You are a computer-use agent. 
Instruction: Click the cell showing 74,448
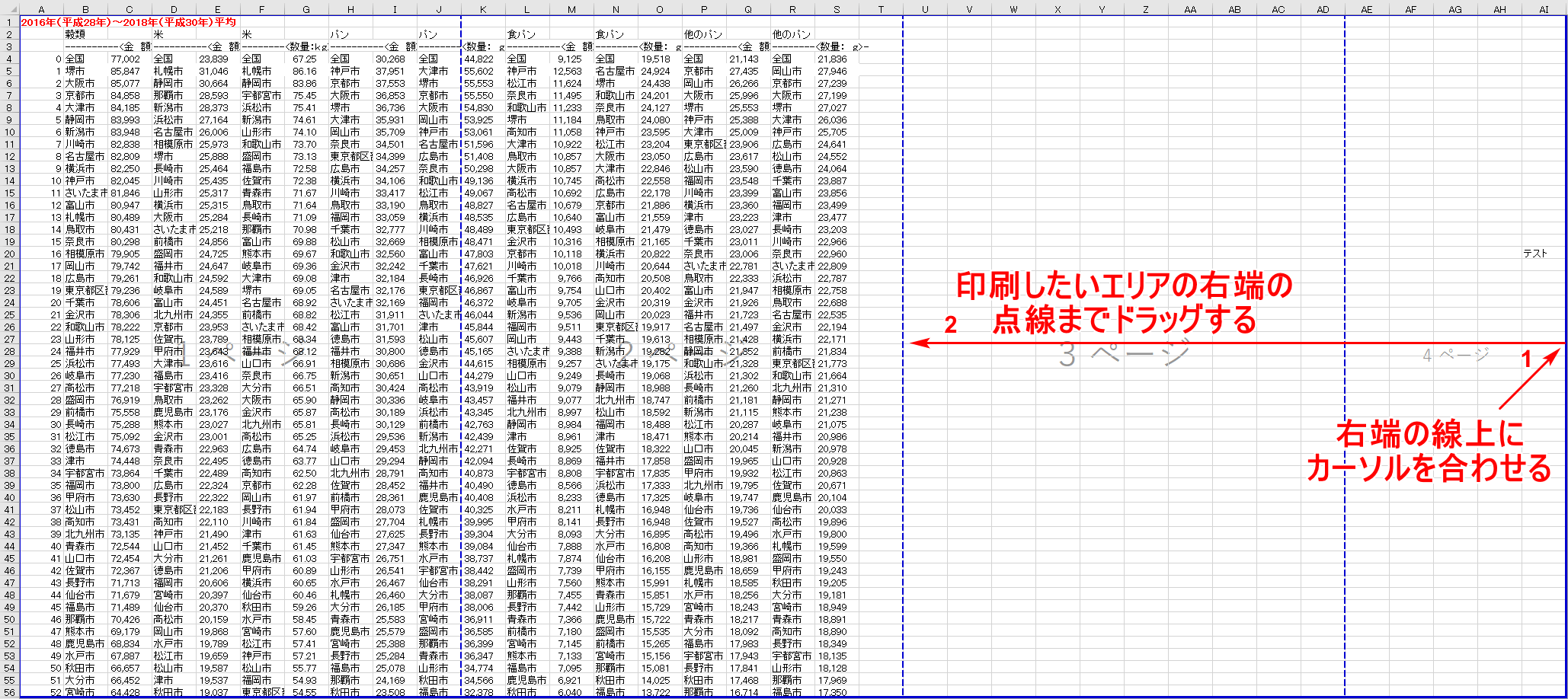(130, 461)
